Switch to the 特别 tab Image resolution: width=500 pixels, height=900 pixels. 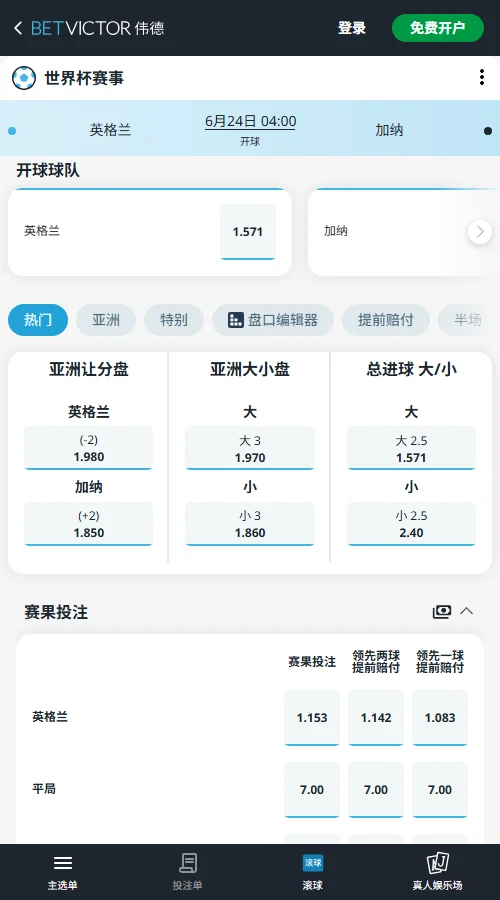(x=174, y=320)
